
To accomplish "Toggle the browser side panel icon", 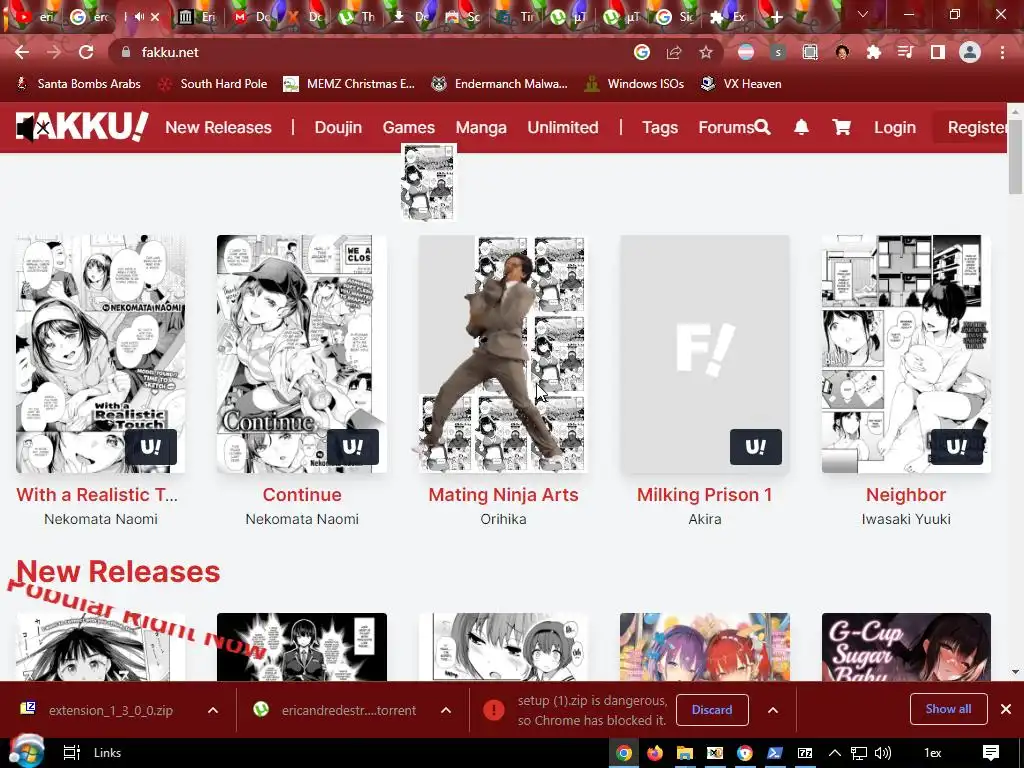I will click(938, 52).
